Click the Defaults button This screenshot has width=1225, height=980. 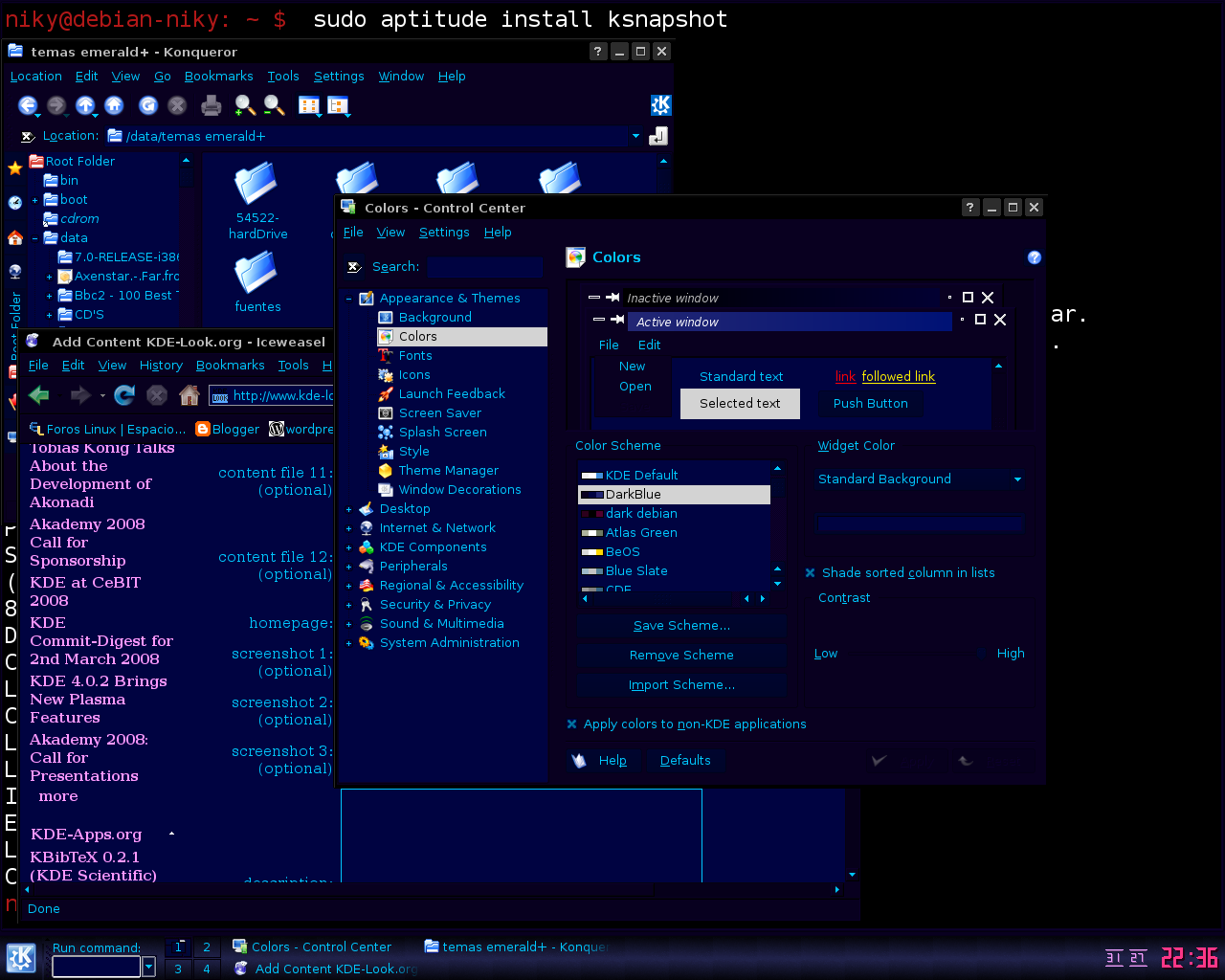click(x=685, y=760)
